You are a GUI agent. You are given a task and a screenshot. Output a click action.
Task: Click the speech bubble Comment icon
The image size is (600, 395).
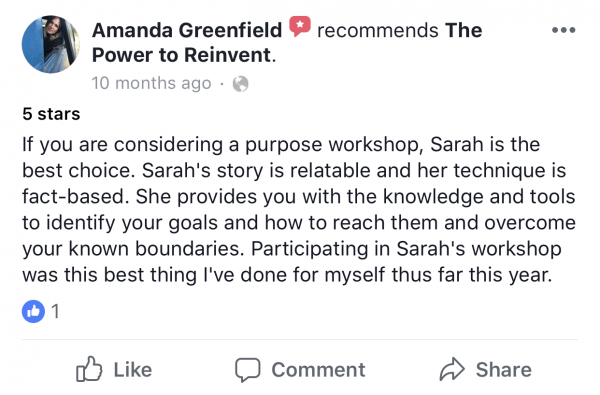(248, 370)
